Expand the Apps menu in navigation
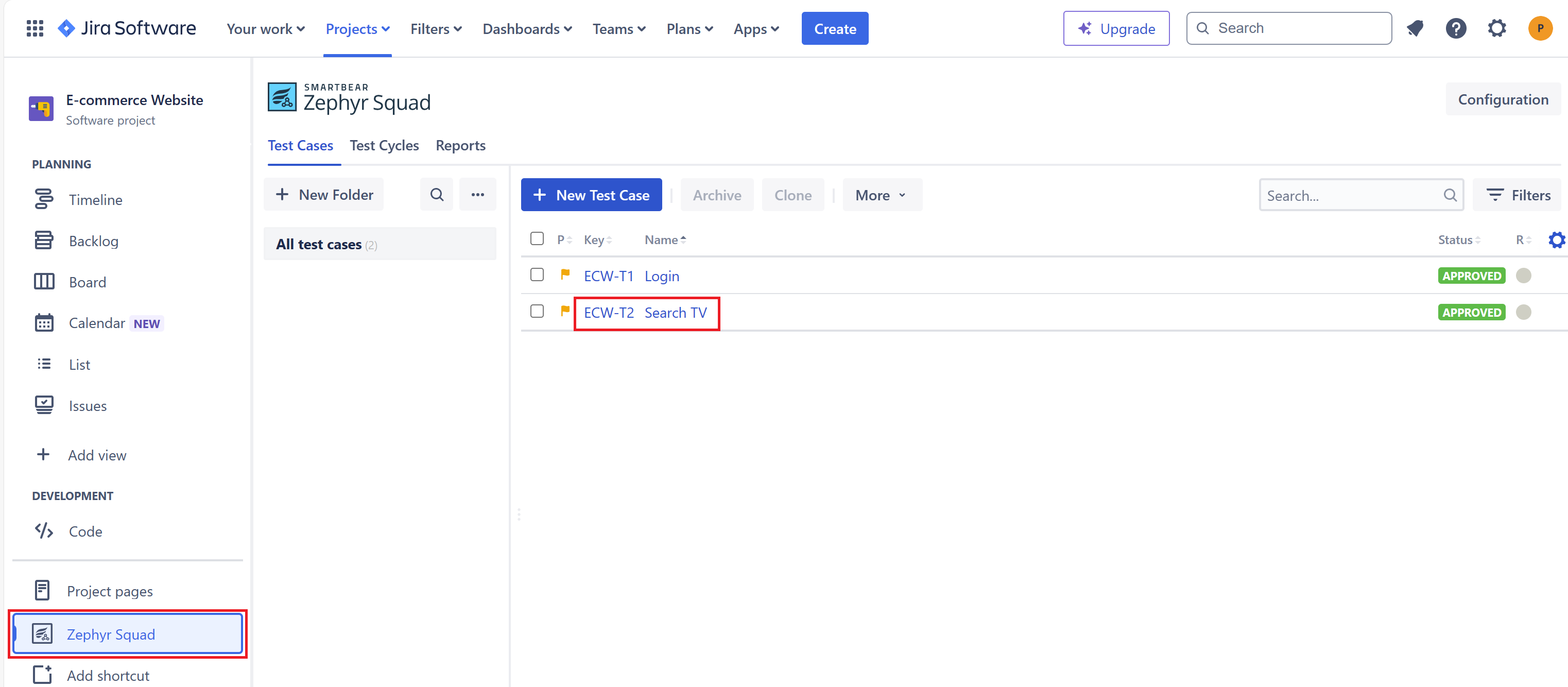The height and width of the screenshot is (687, 1568). point(755,29)
